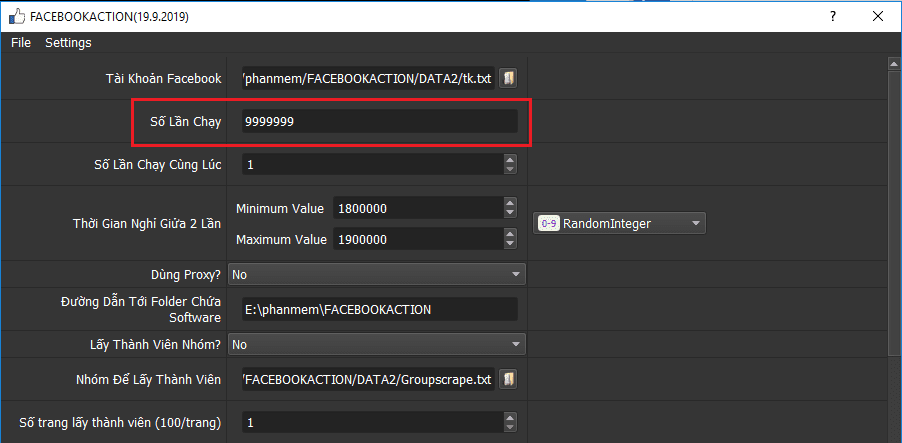Decrease the Maximum Value spinner
This screenshot has height=443, width=902.
(510, 245)
